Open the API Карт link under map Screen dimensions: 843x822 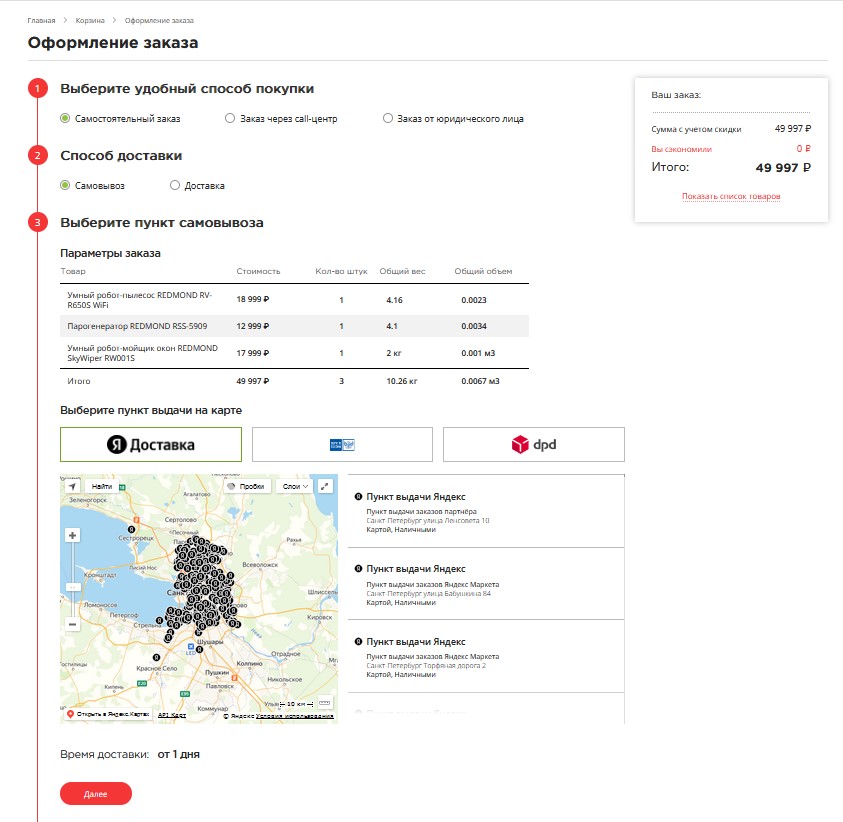pyautogui.click(x=172, y=715)
